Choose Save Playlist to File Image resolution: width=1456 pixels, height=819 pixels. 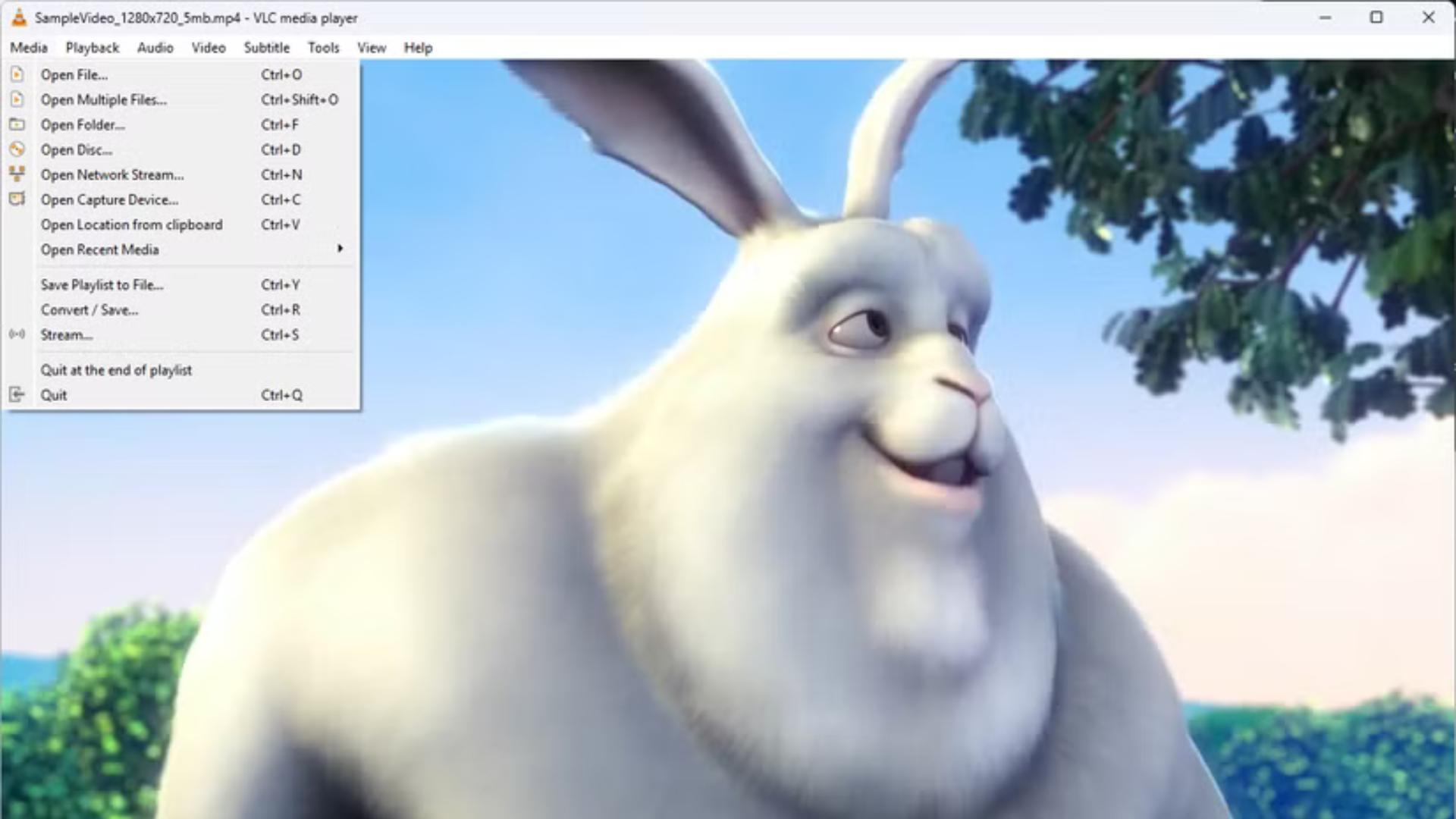102,284
